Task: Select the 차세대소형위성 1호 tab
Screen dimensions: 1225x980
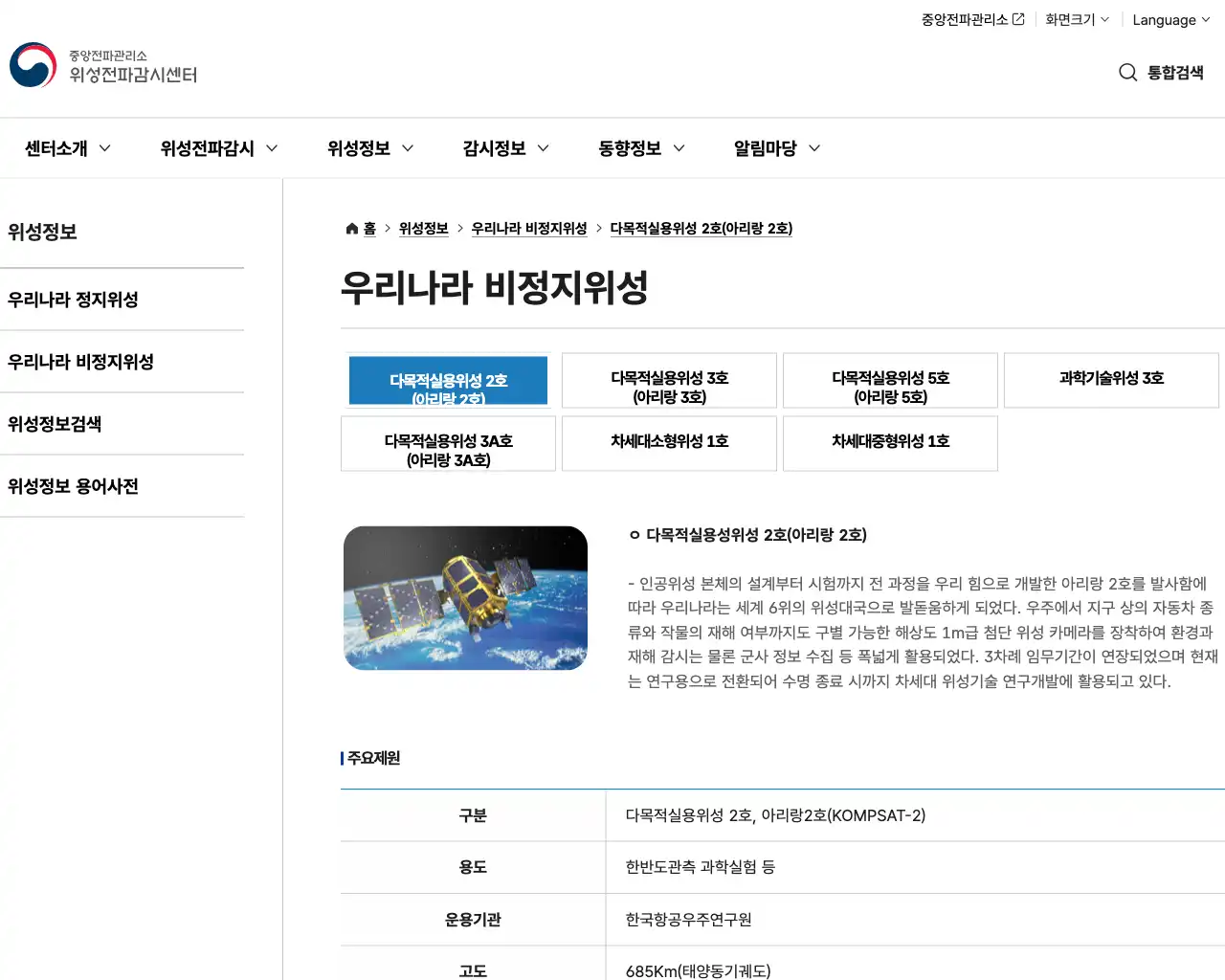Action: click(669, 443)
